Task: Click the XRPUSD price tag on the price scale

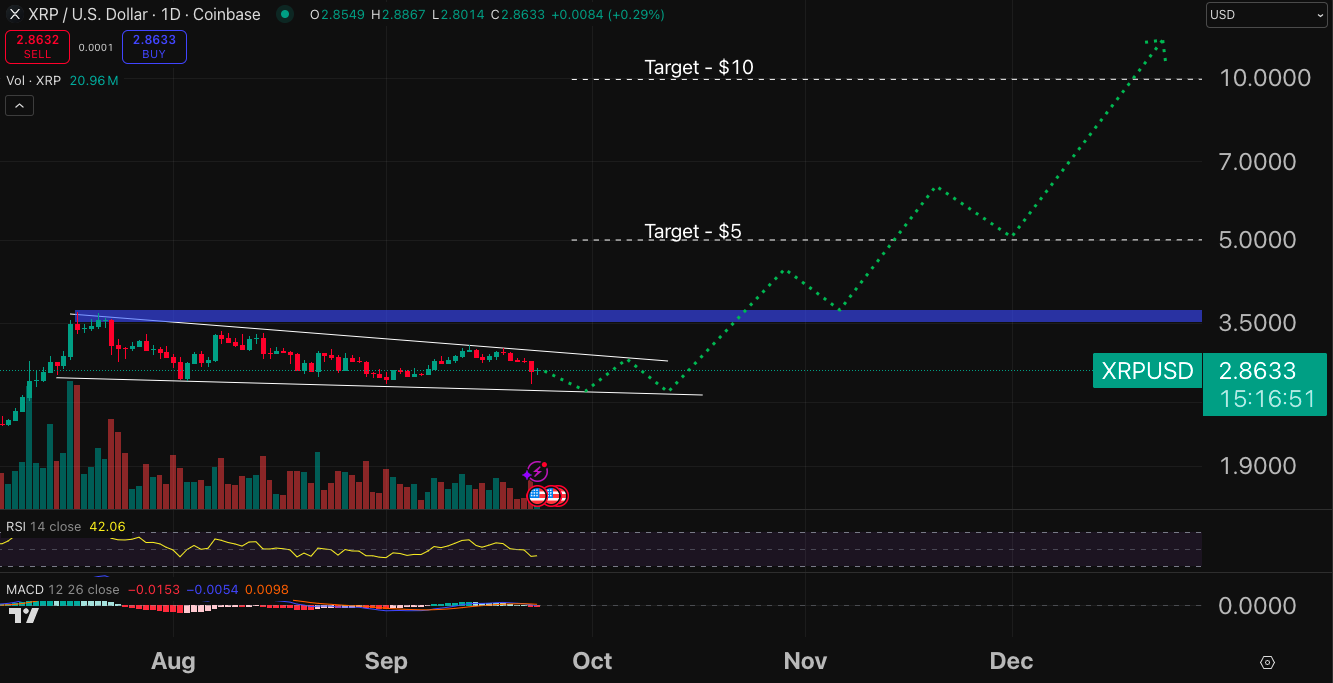Action: tap(1148, 370)
